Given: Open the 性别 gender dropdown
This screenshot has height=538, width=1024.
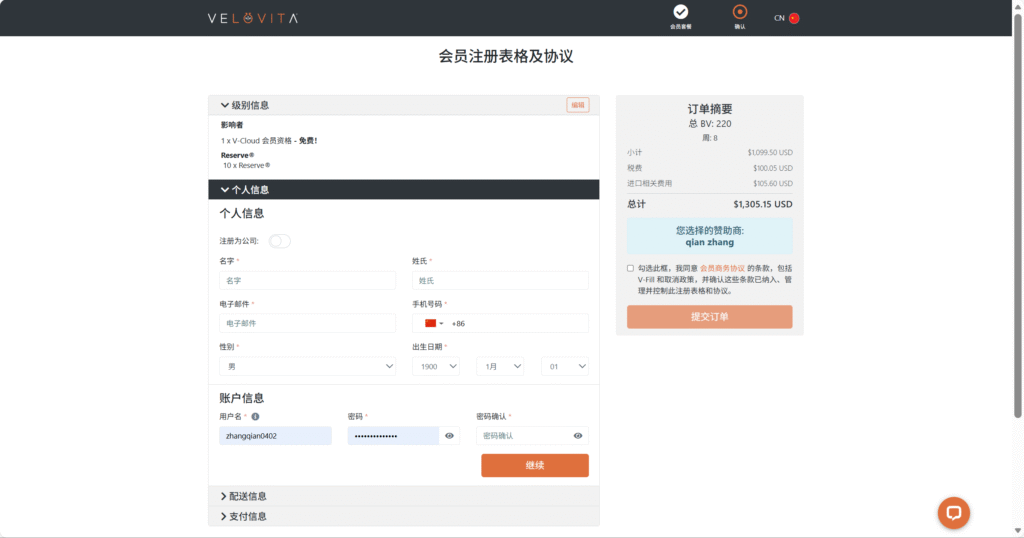Looking at the screenshot, I should coord(307,367).
